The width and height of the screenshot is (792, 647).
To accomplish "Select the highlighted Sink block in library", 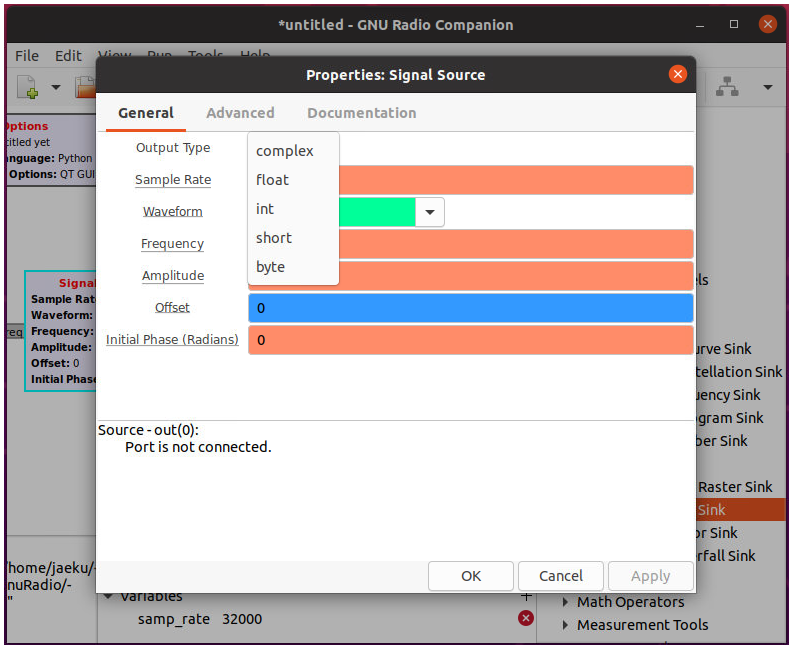I will coord(740,510).
